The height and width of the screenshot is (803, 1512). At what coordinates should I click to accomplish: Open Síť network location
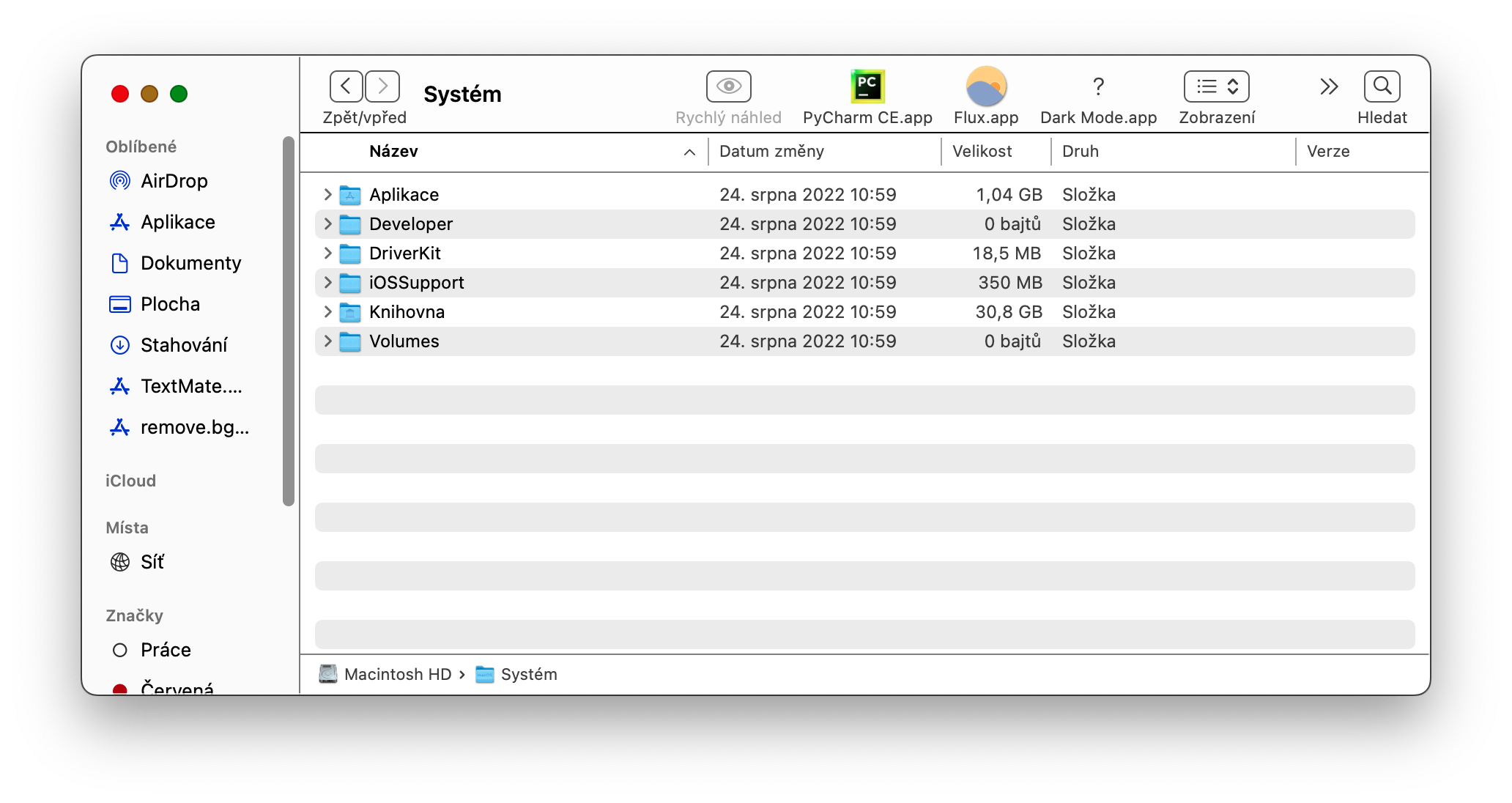[152, 562]
